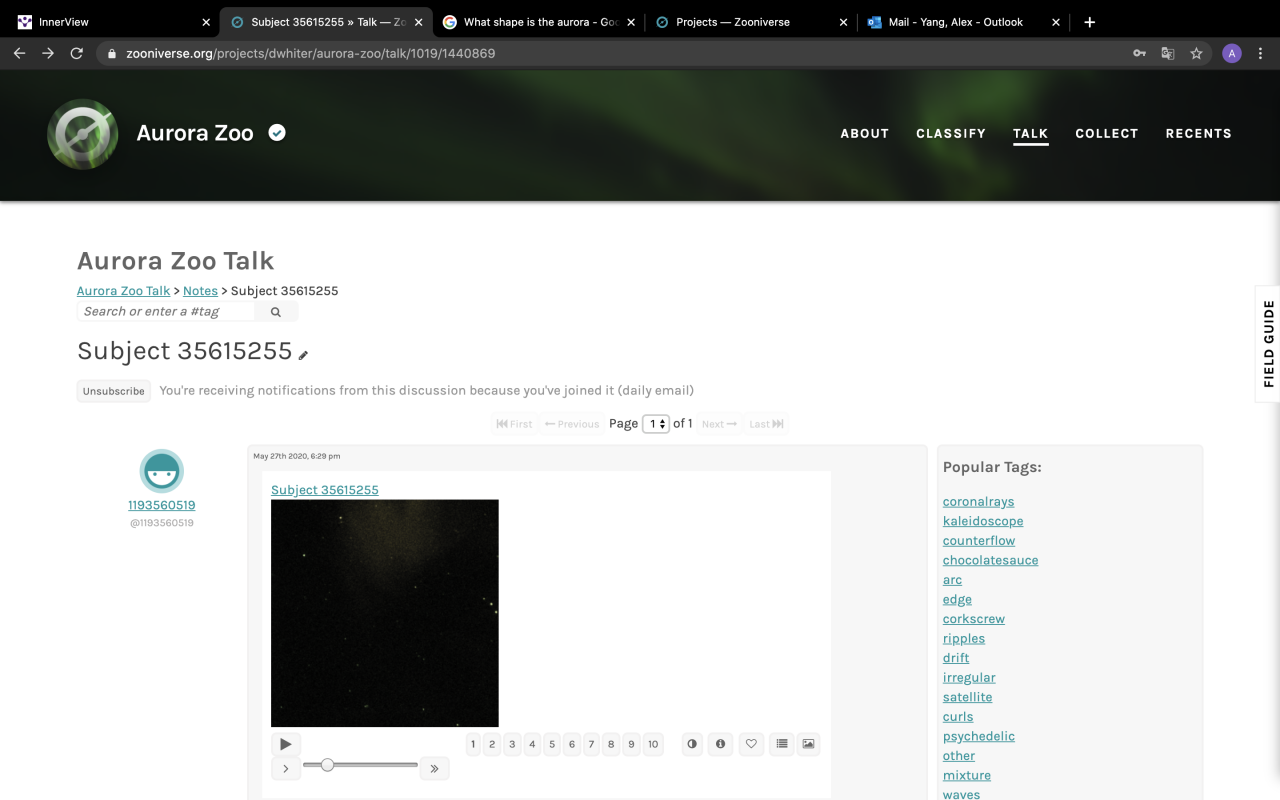This screenshot has width=1280, height=800.
Task: Click the slow speed single-chevron button
Action: (x=286, y=769)
